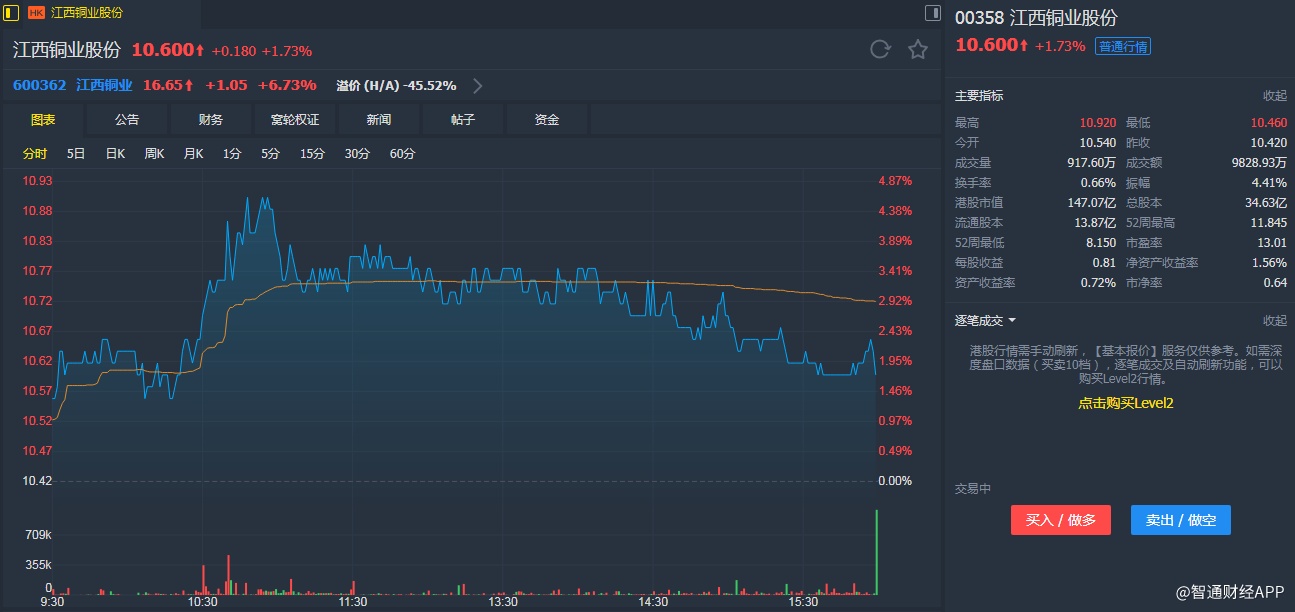Click the 4.87% percentage axis label

coord(895,181)
